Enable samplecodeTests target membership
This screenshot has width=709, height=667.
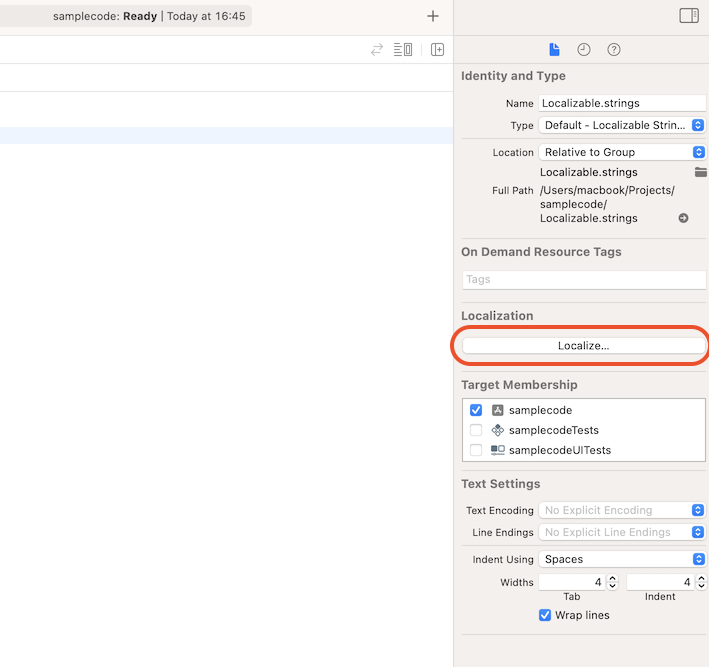[476, 430]
